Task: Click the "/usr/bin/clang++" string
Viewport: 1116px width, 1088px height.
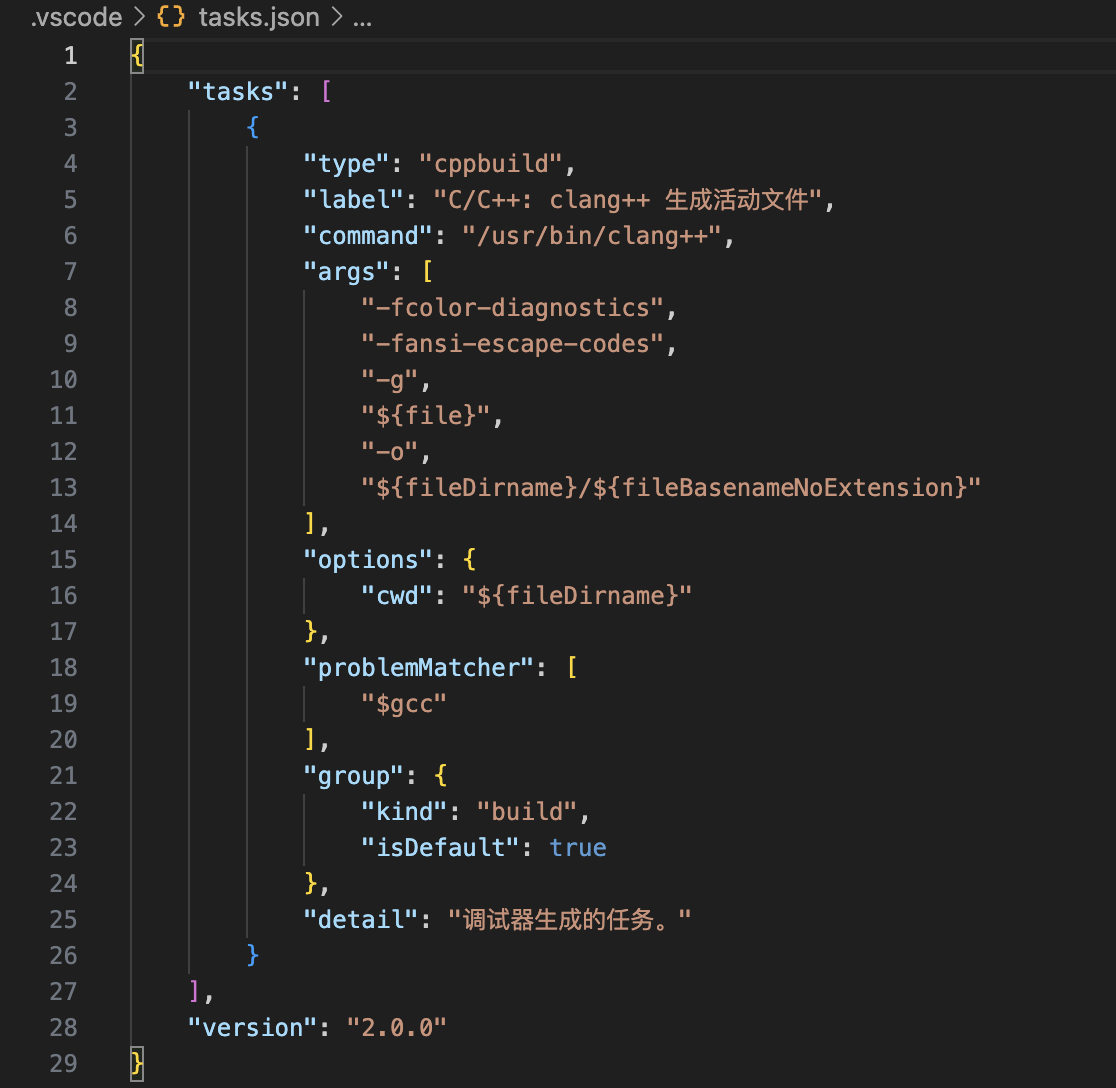Action: point(591,236)
